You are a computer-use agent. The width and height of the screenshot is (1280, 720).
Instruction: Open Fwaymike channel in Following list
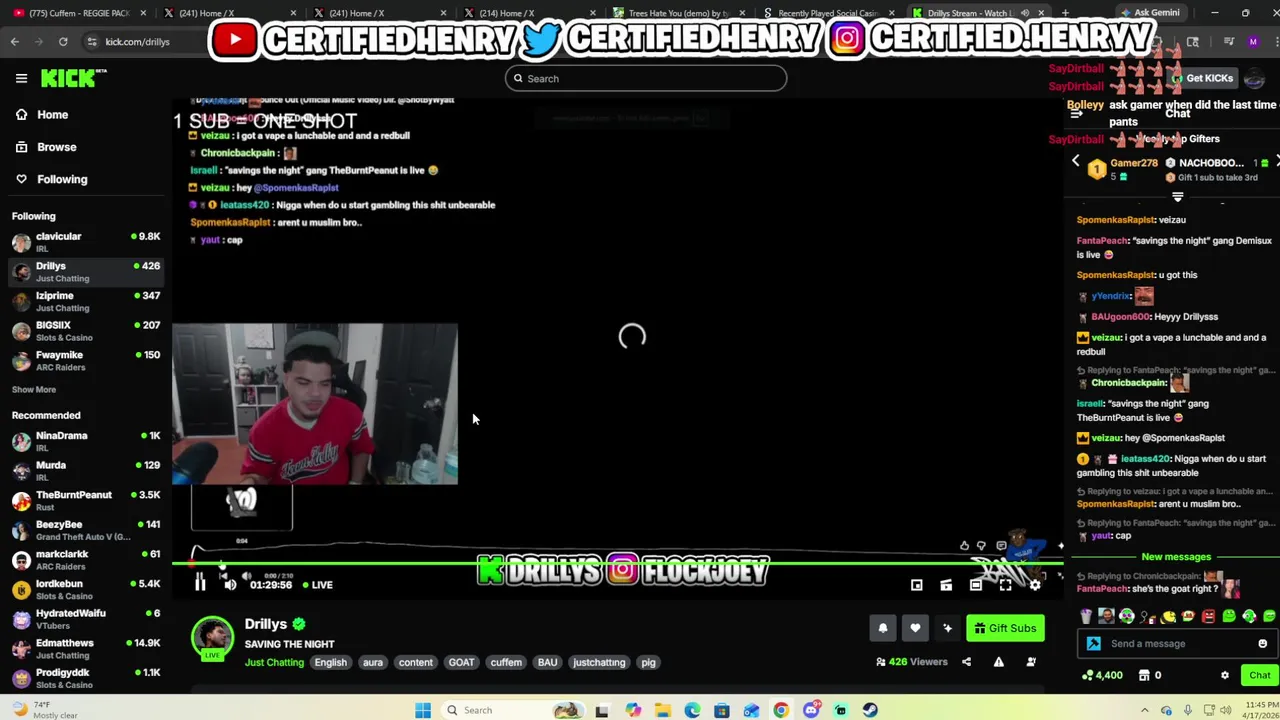(84, 361)
